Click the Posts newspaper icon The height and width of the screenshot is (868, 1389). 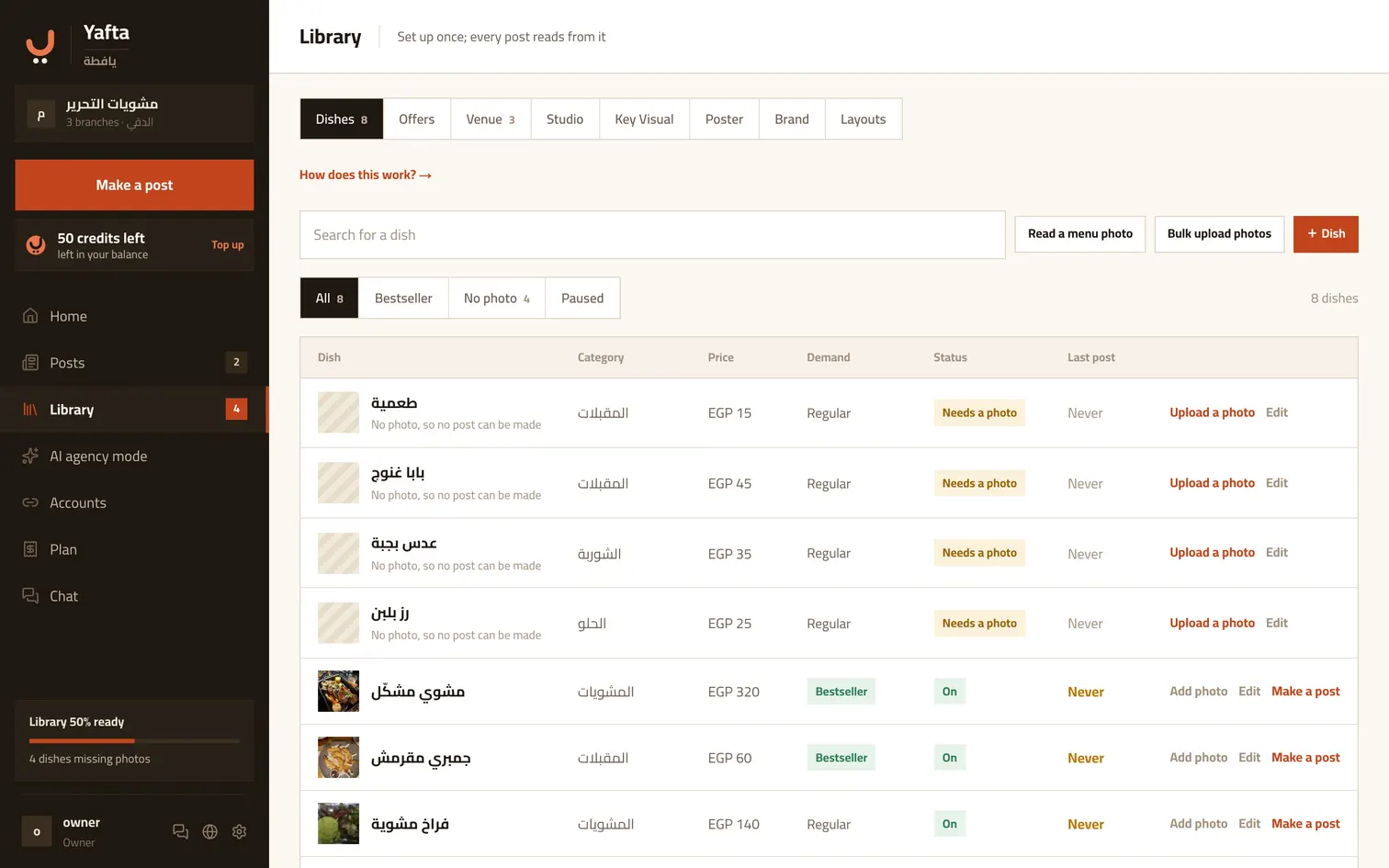point(30,363)
